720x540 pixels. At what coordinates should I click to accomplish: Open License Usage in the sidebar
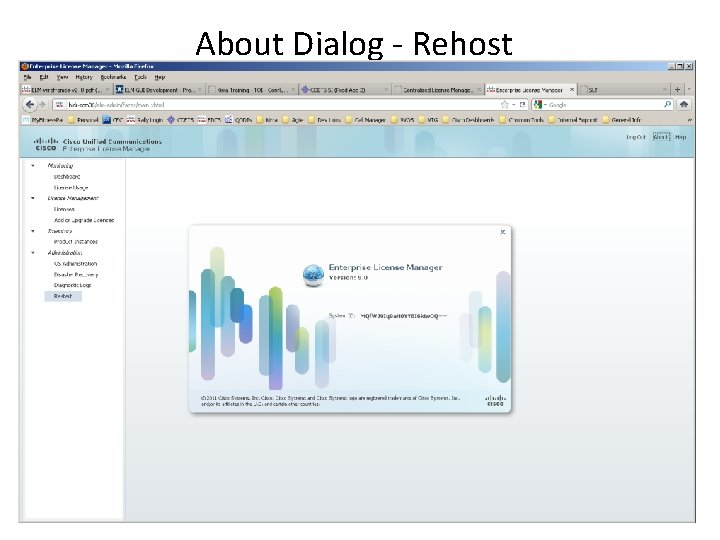pos(71,187)
